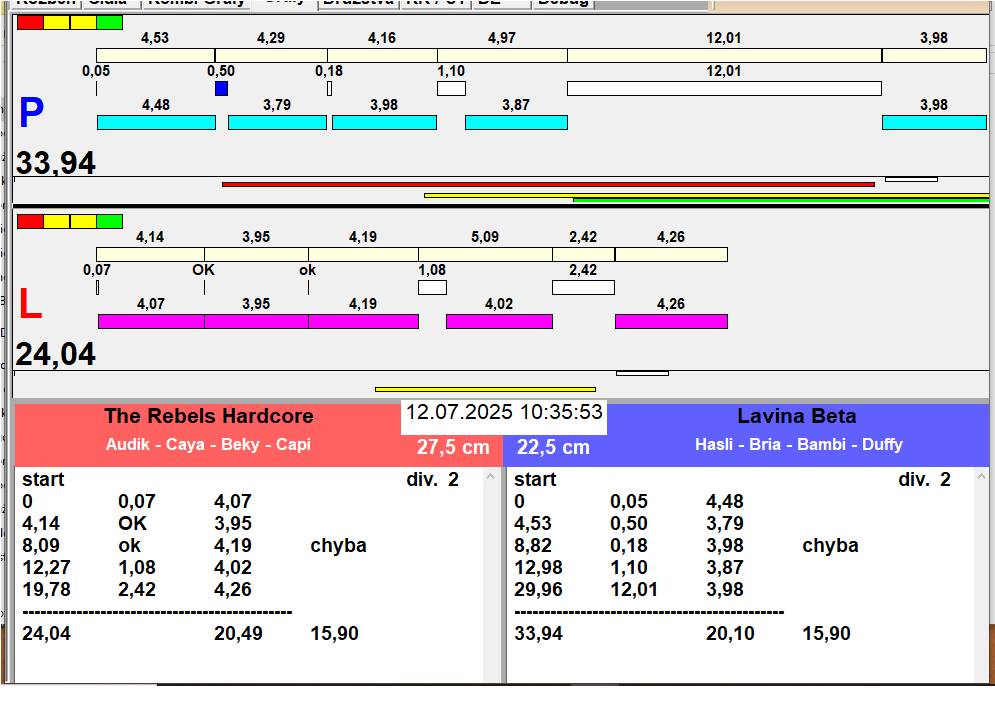Click the long dark red bar under 33,94
995x701 pixels.
(547, 184)
